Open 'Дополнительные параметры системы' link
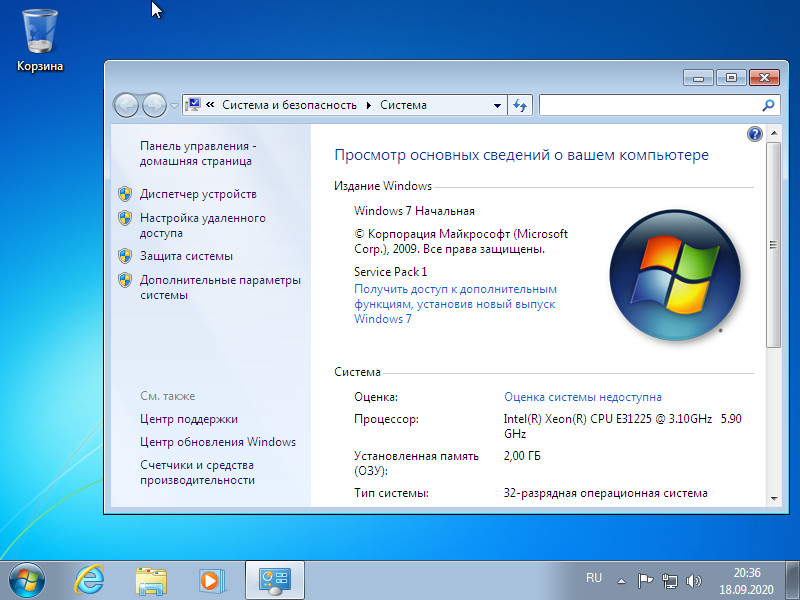 [220, 288]
